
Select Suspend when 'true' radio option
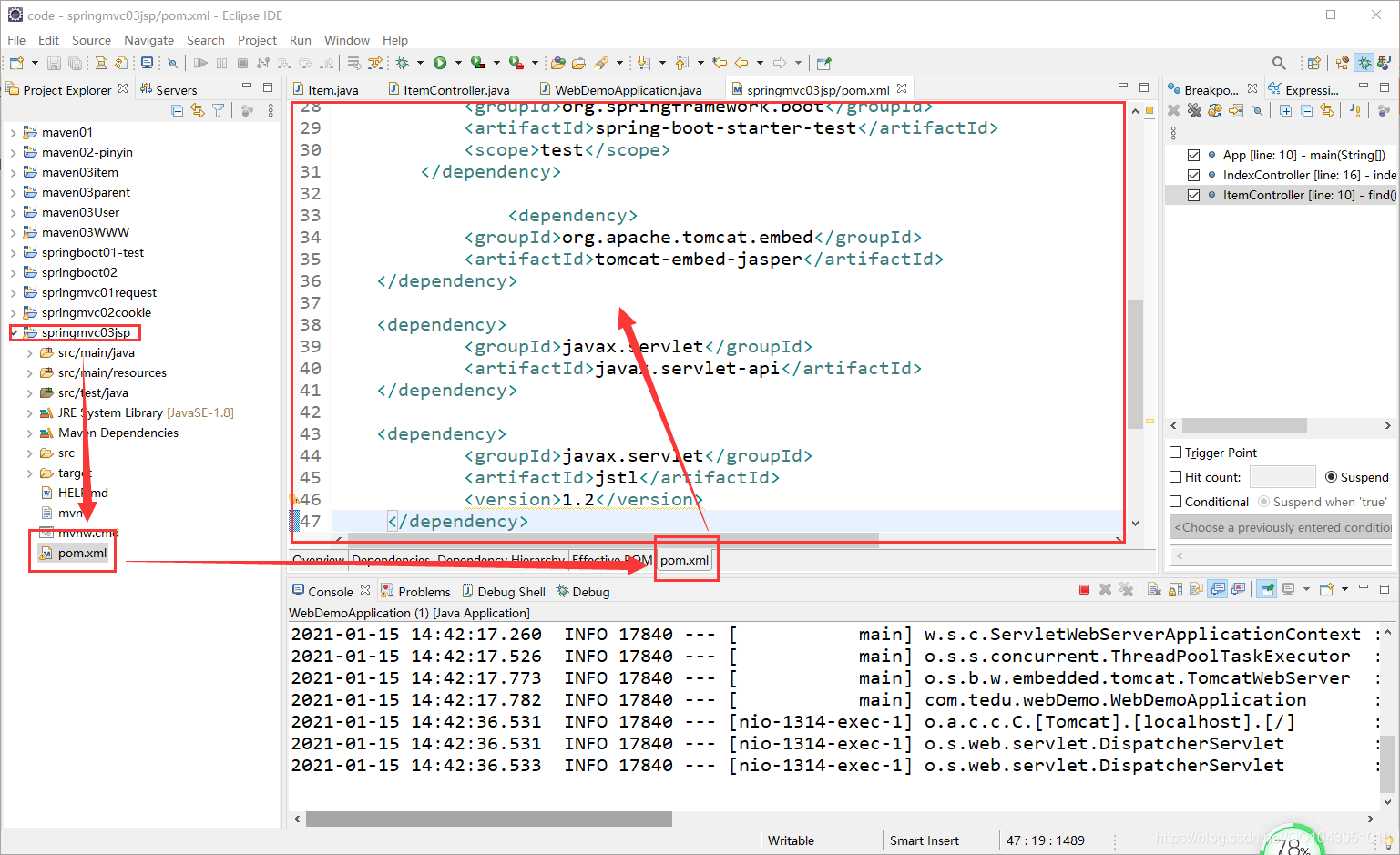pos(1263,502)
